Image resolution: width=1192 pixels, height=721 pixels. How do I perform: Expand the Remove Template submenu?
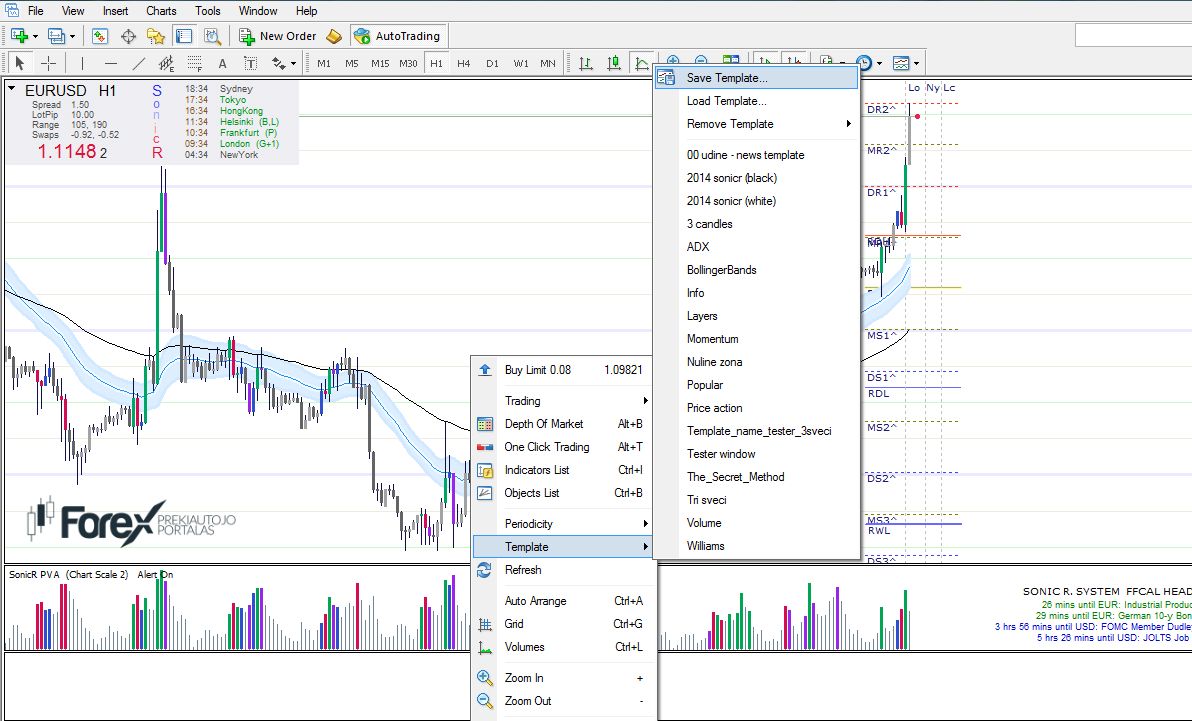click(757, 124)
